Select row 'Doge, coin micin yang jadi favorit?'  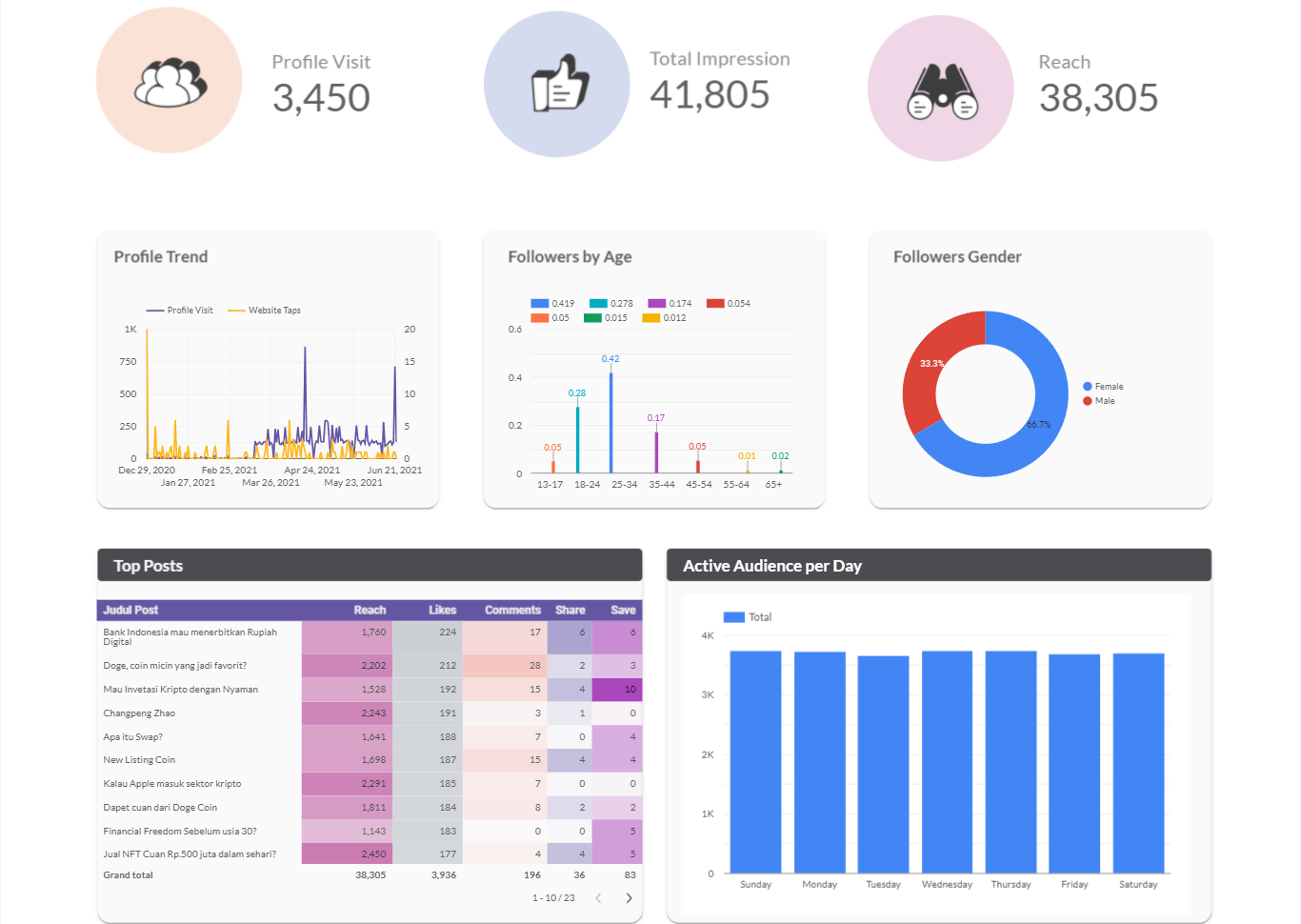370,666
